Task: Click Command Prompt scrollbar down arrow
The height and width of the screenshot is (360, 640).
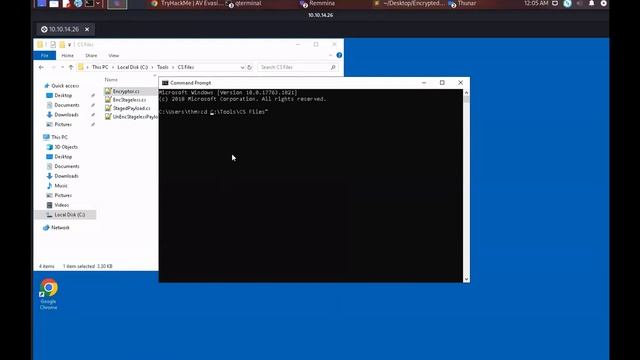Action: [466, 279]
